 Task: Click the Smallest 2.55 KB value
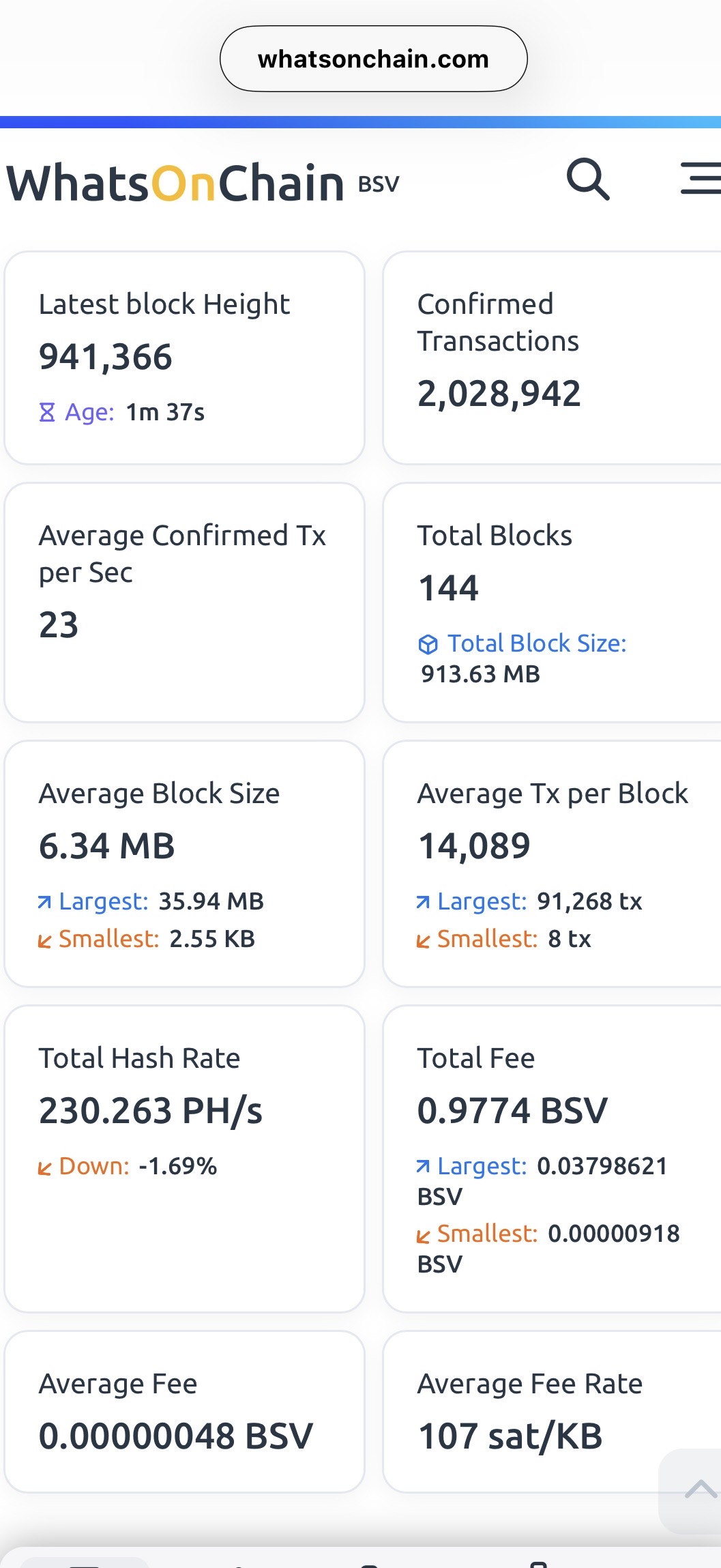212,939
